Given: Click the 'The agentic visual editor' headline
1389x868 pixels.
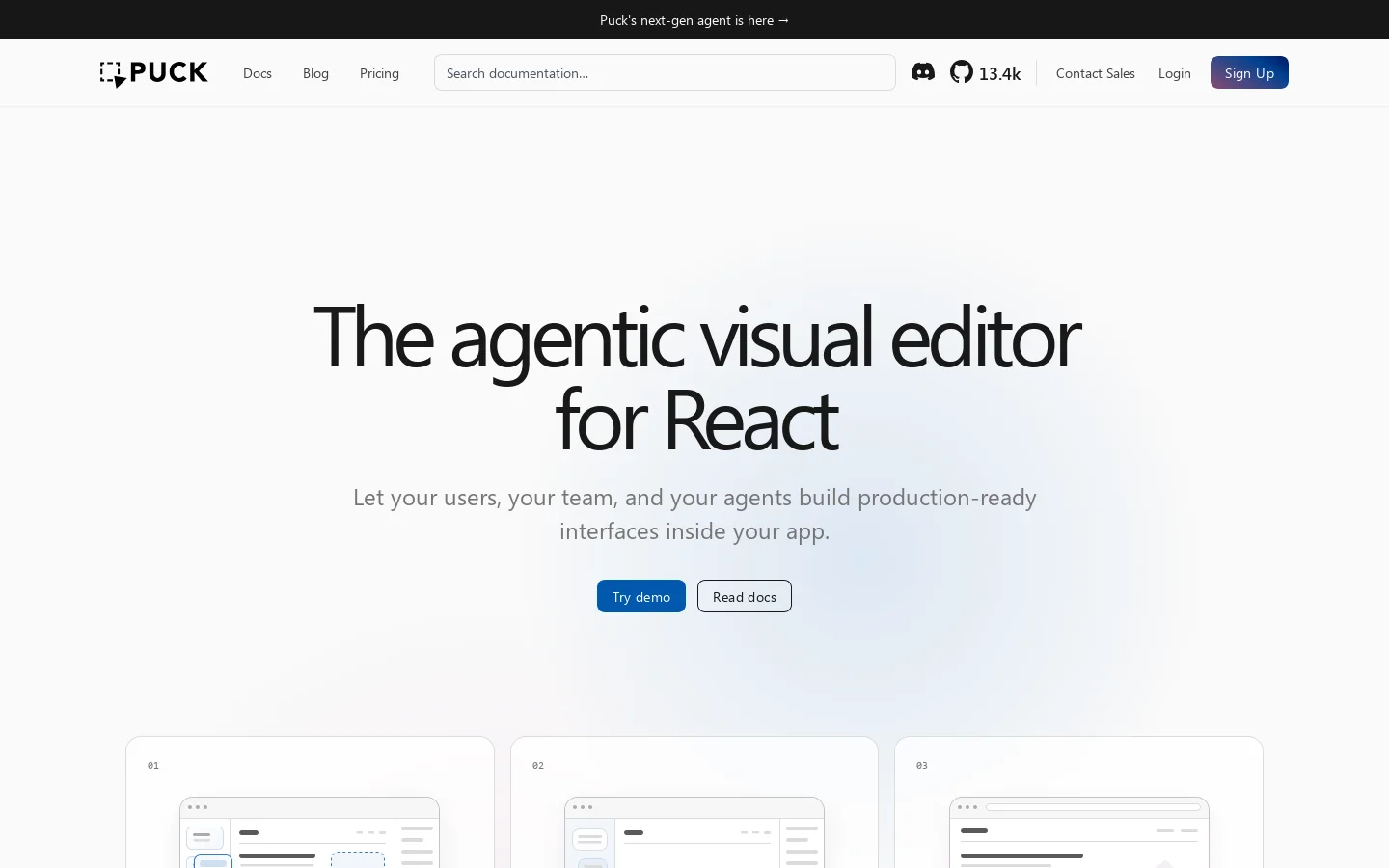Looking at the screenshot, I should click(x=695, y=377).
